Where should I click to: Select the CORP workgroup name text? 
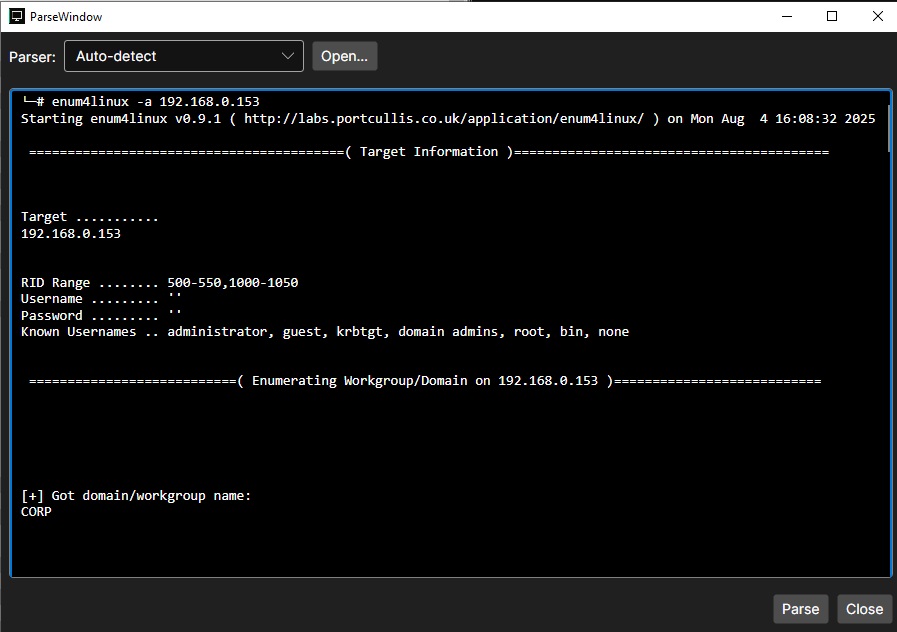click(x=37, y=511)
